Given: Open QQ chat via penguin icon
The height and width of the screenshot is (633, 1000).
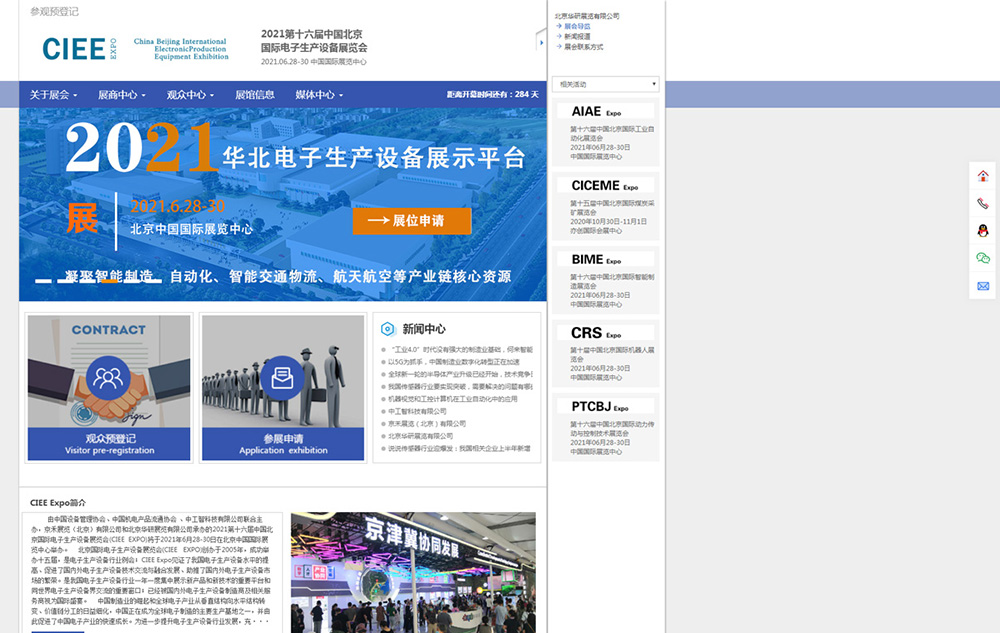Looking at the screenshot, I should point(983,231).
